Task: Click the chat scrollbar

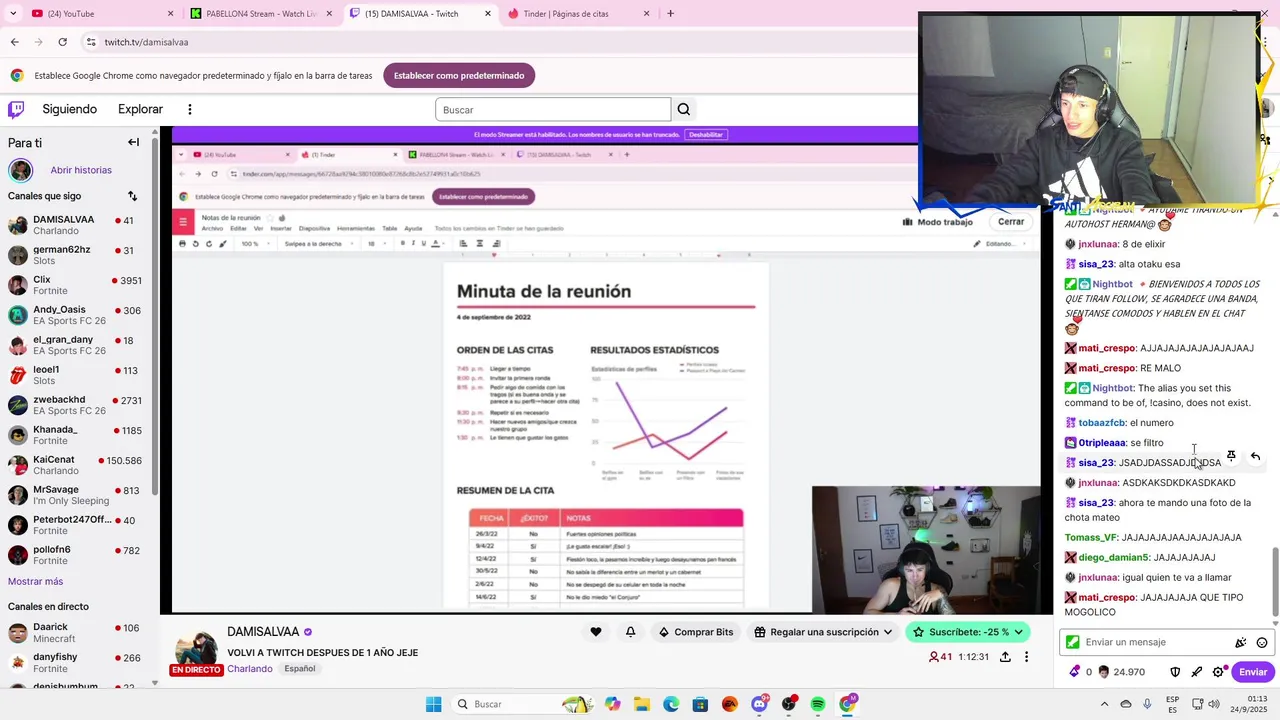Action: 1274,580
